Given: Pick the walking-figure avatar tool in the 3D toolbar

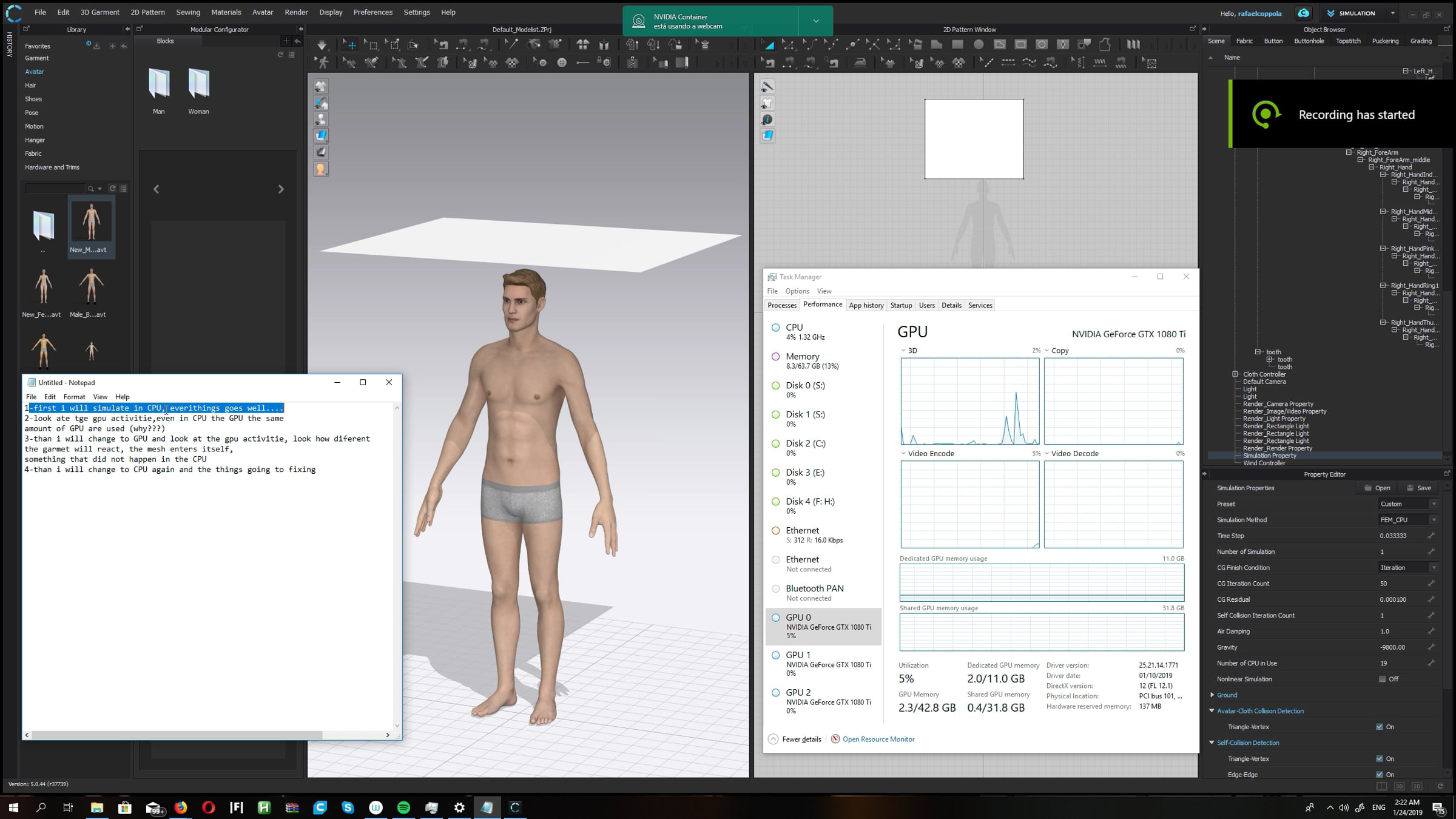Looking at the screenshot, I should point(323,62).
